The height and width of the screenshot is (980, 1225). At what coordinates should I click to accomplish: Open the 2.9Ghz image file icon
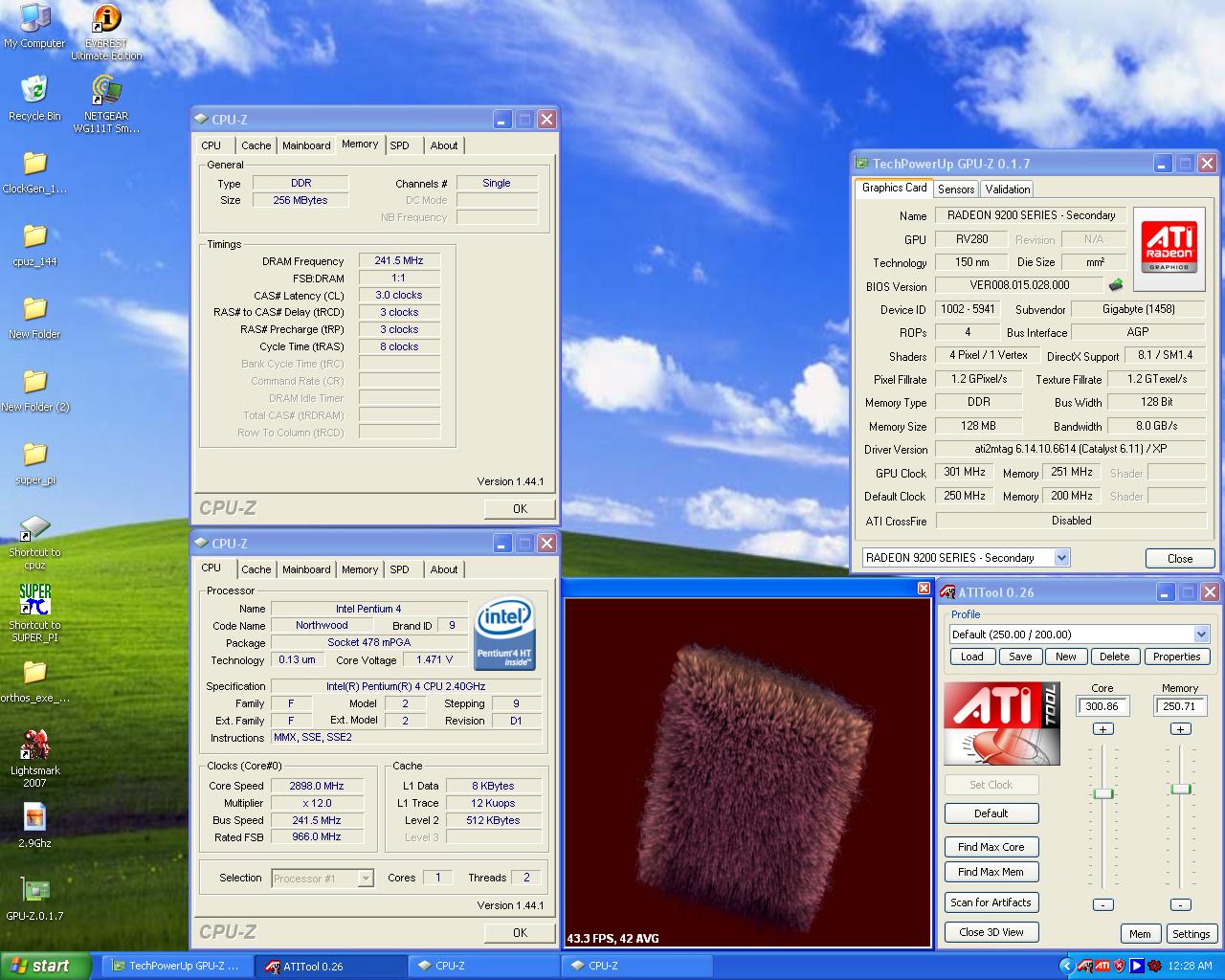(x=34, y=817)
